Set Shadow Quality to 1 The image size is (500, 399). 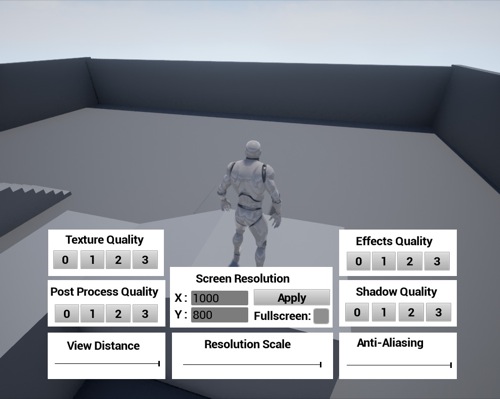point(384,312)
